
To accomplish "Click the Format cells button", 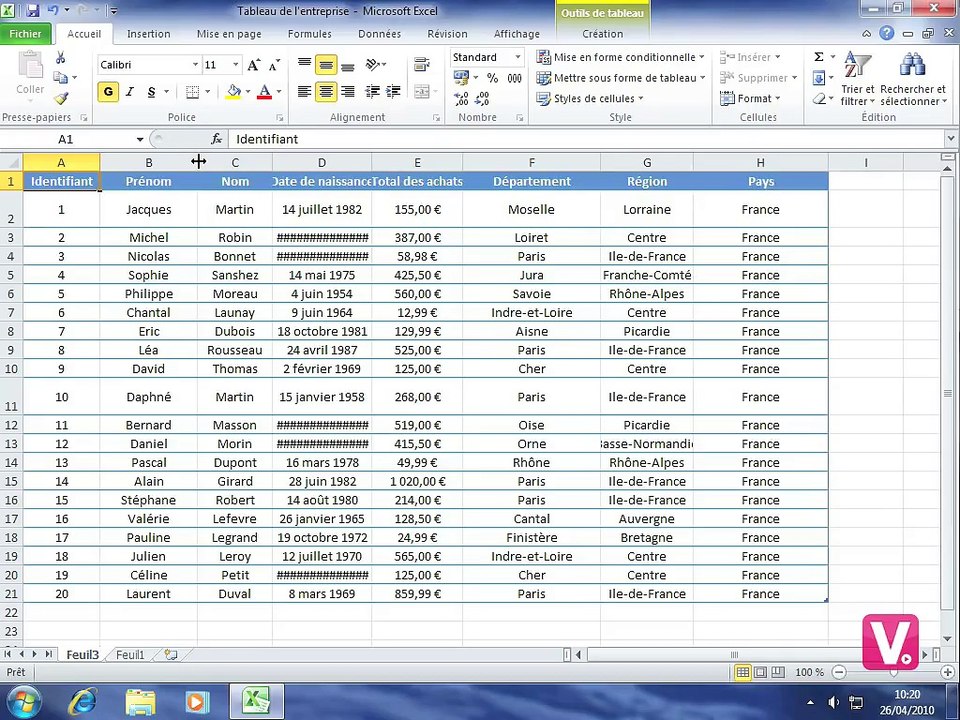I will click(x=751, y=99).
